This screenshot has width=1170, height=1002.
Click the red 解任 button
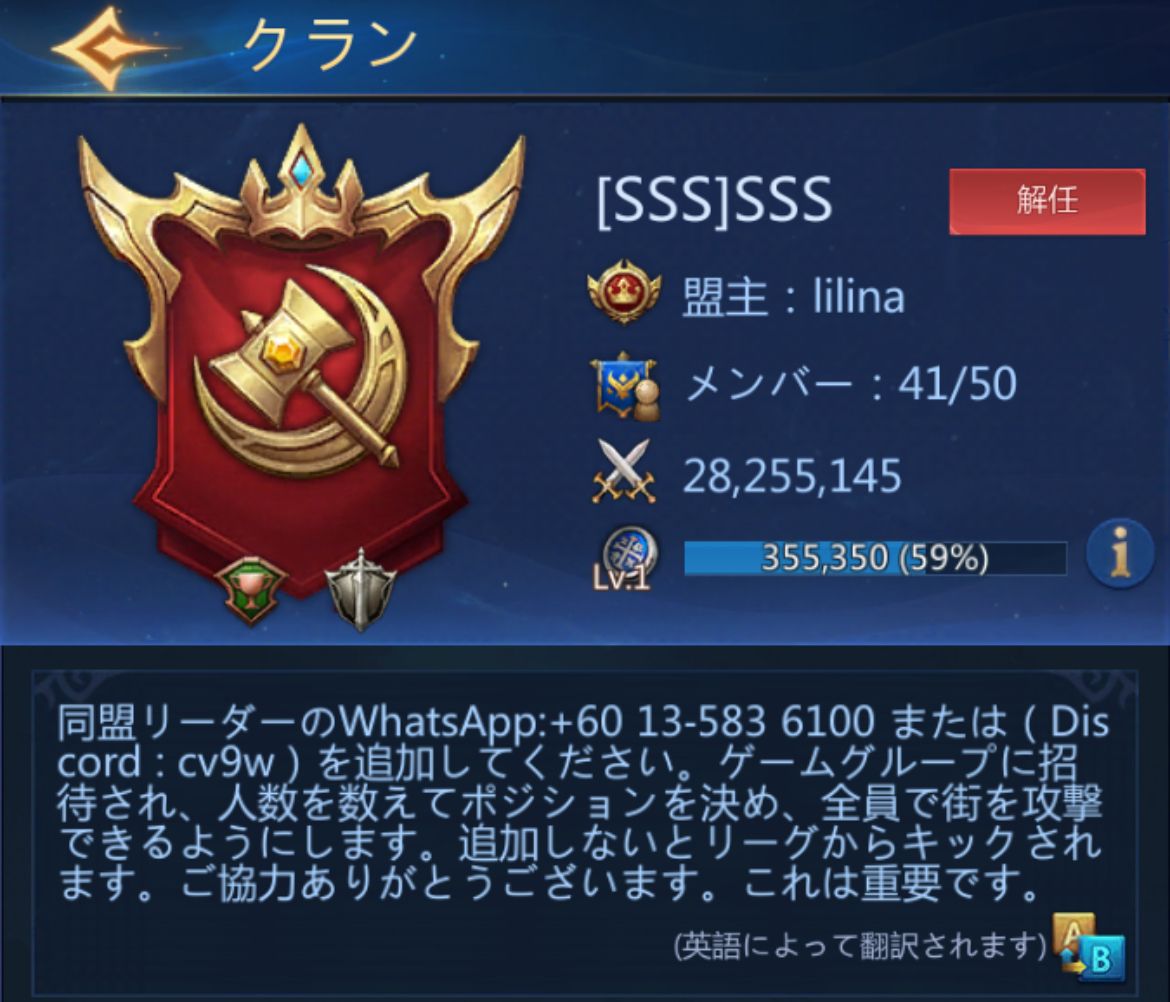click(x=1047, y=201)
